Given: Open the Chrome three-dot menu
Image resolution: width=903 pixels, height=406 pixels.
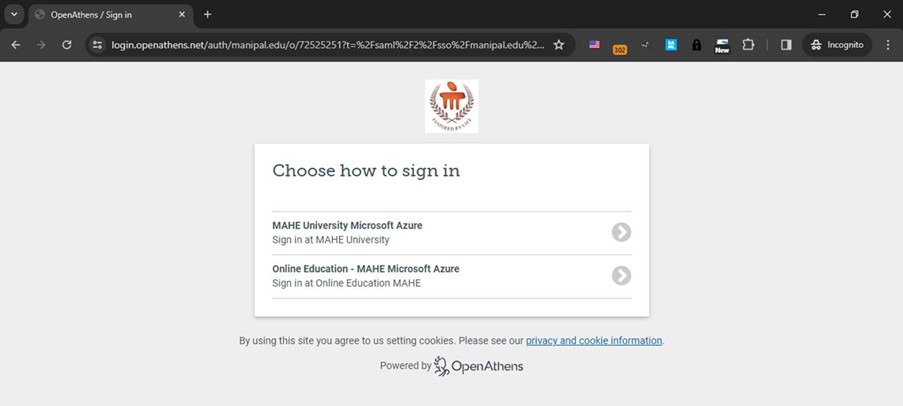Looking at the screenshot, I should coord(888,45).
